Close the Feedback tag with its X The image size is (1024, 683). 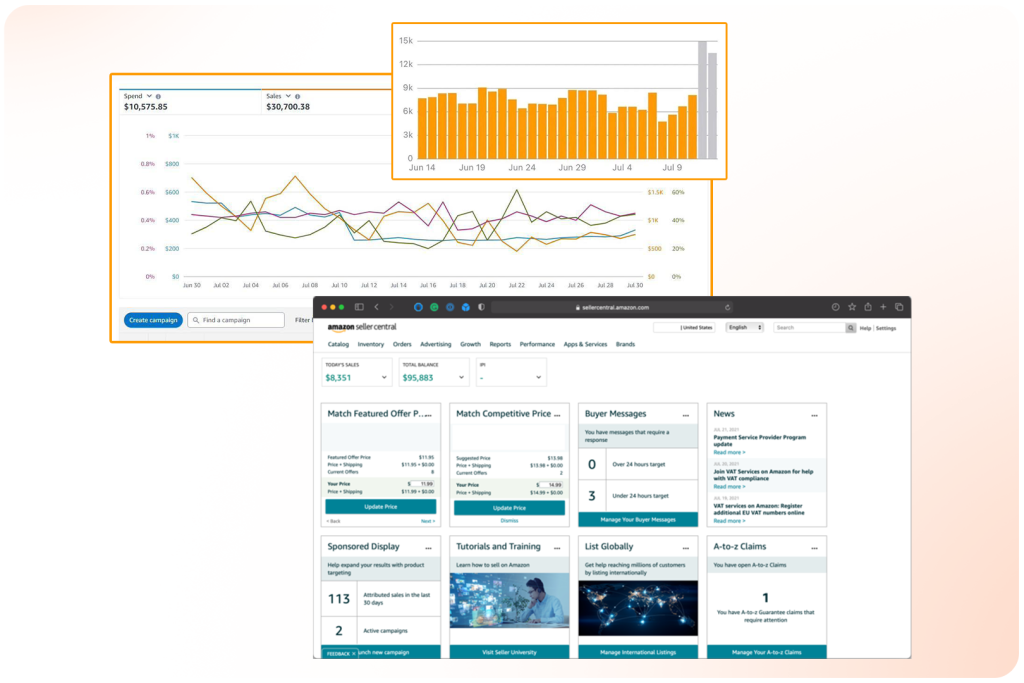[354, 653]
